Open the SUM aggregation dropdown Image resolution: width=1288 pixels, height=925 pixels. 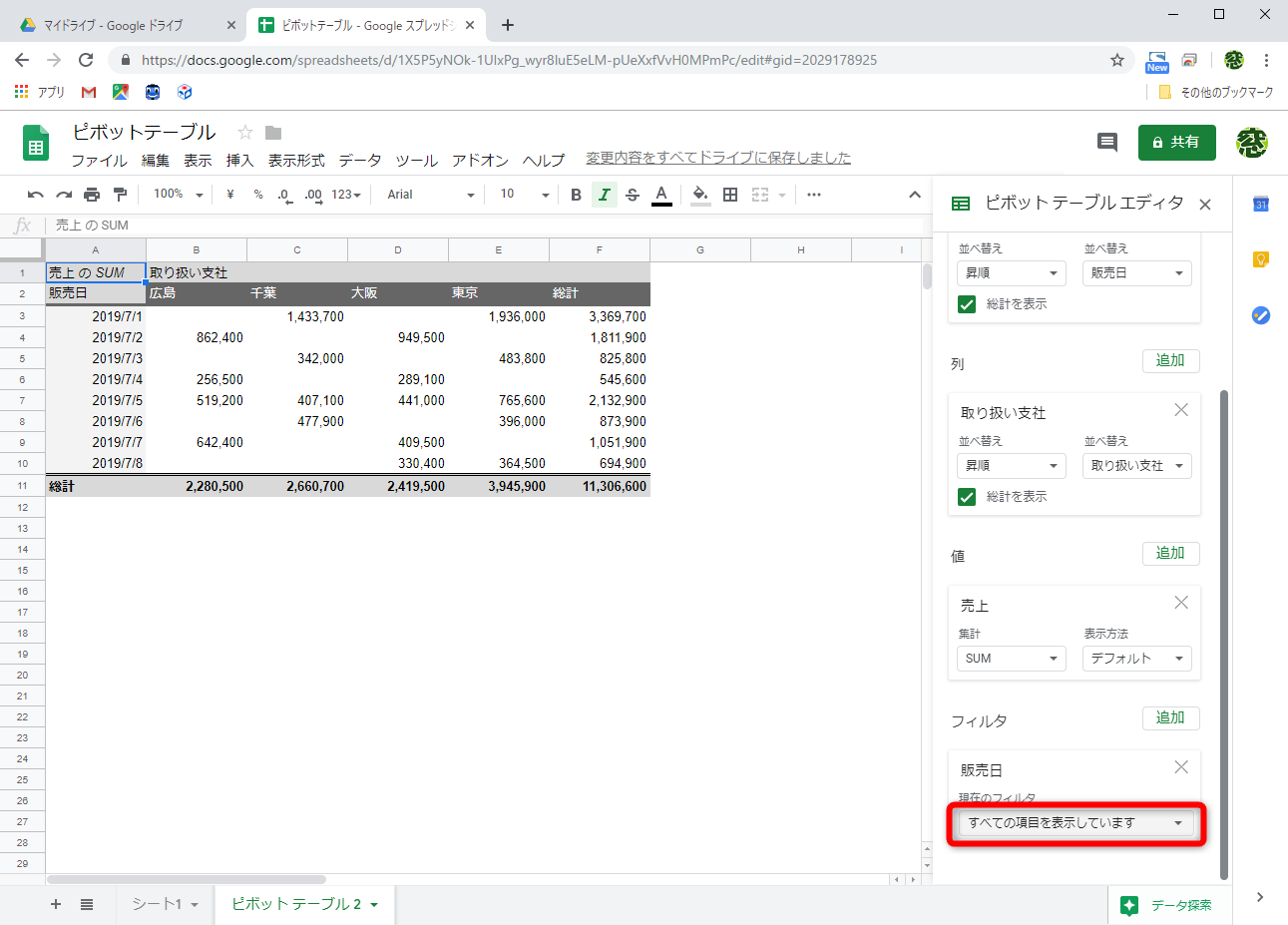pos(1011,658)
